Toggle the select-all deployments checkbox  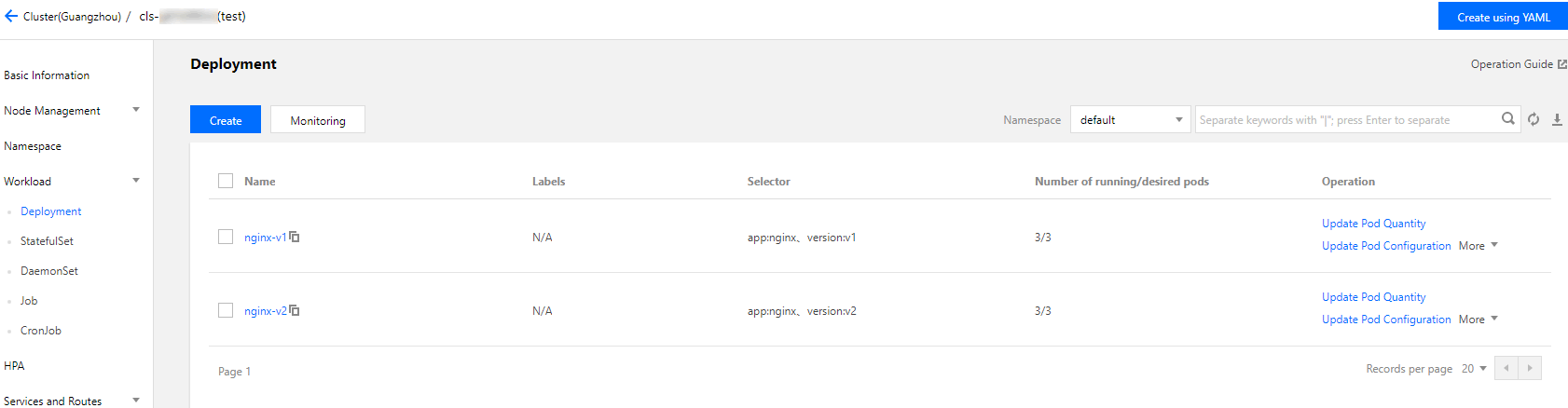pos(226,181)
